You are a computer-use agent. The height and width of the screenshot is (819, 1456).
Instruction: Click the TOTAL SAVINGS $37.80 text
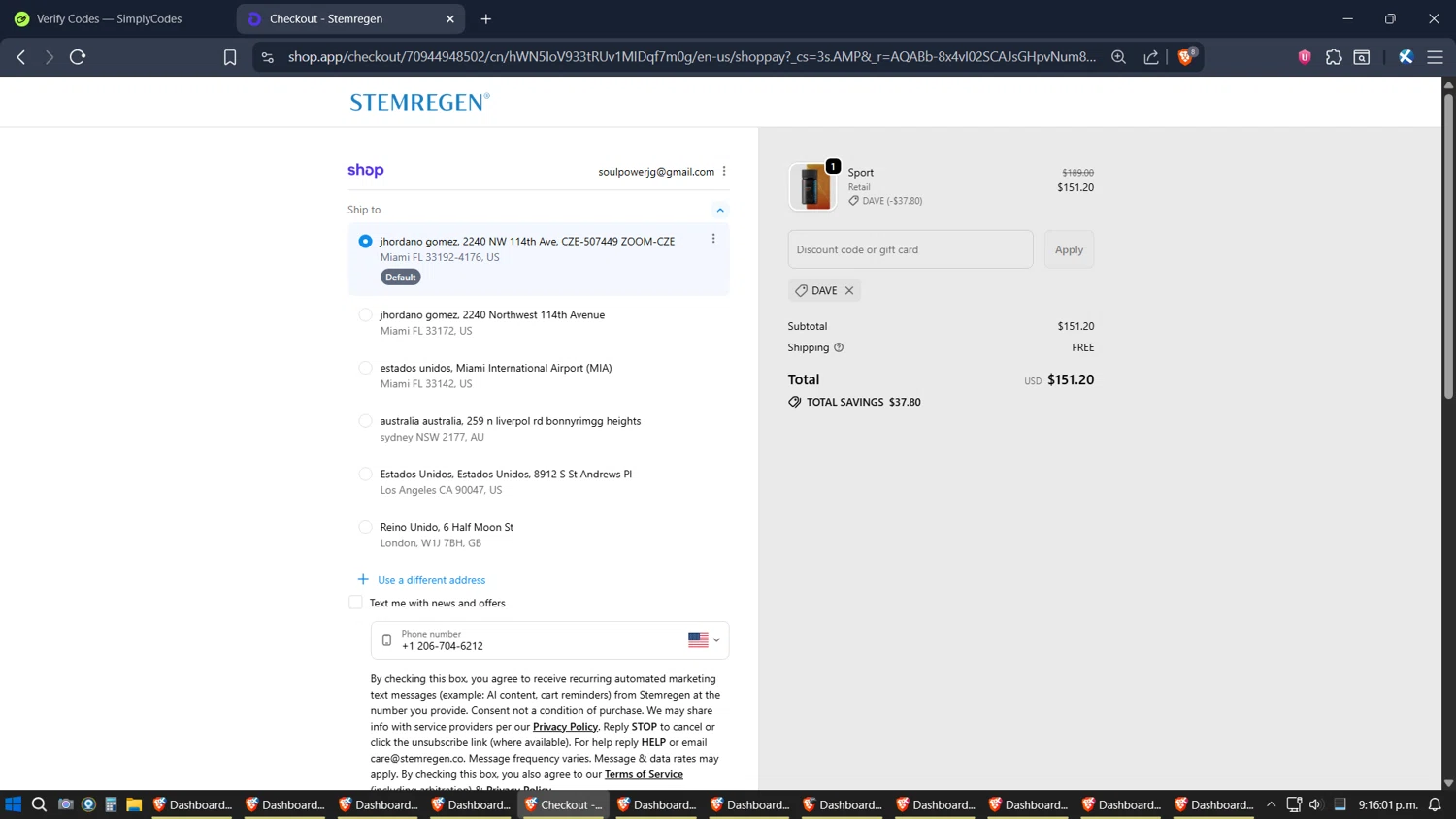(864, 402)
